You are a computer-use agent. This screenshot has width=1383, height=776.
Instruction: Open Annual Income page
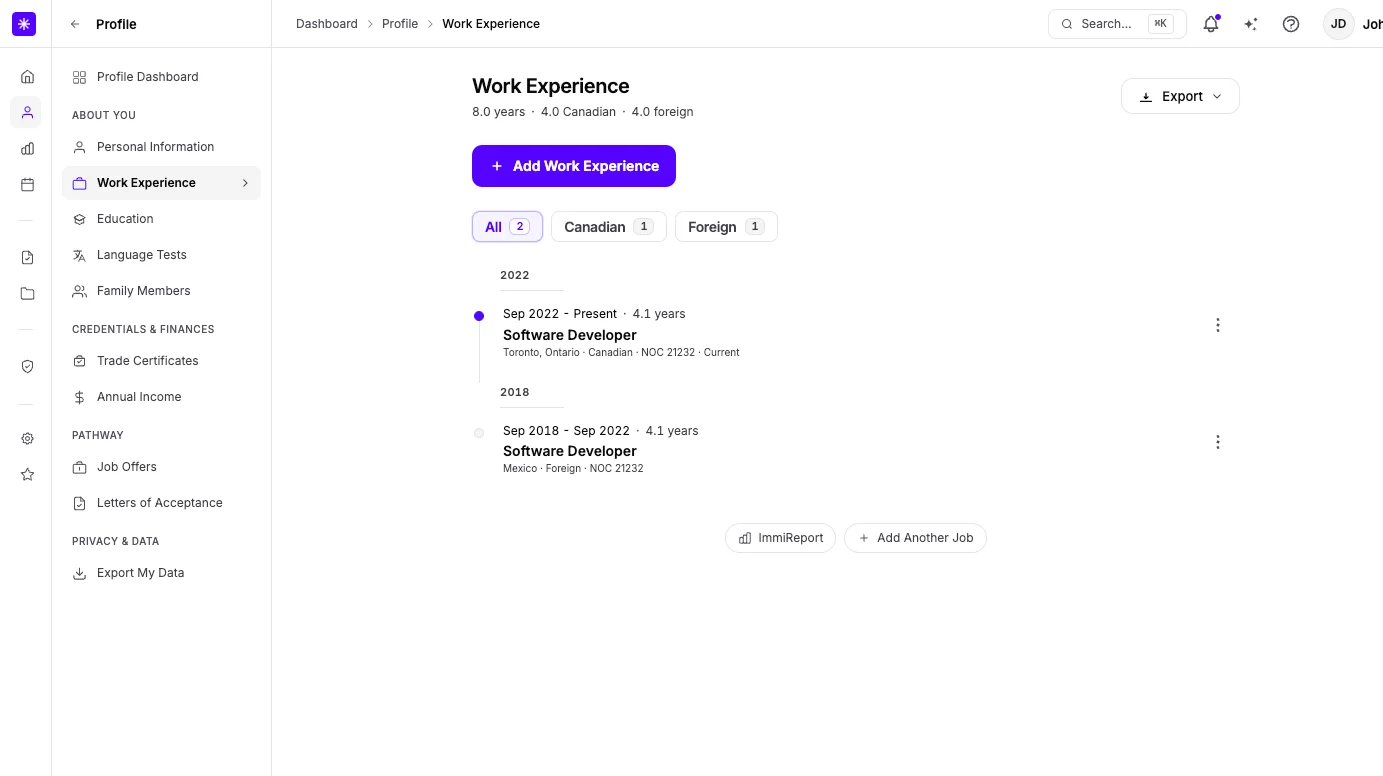tap(161, 397)
